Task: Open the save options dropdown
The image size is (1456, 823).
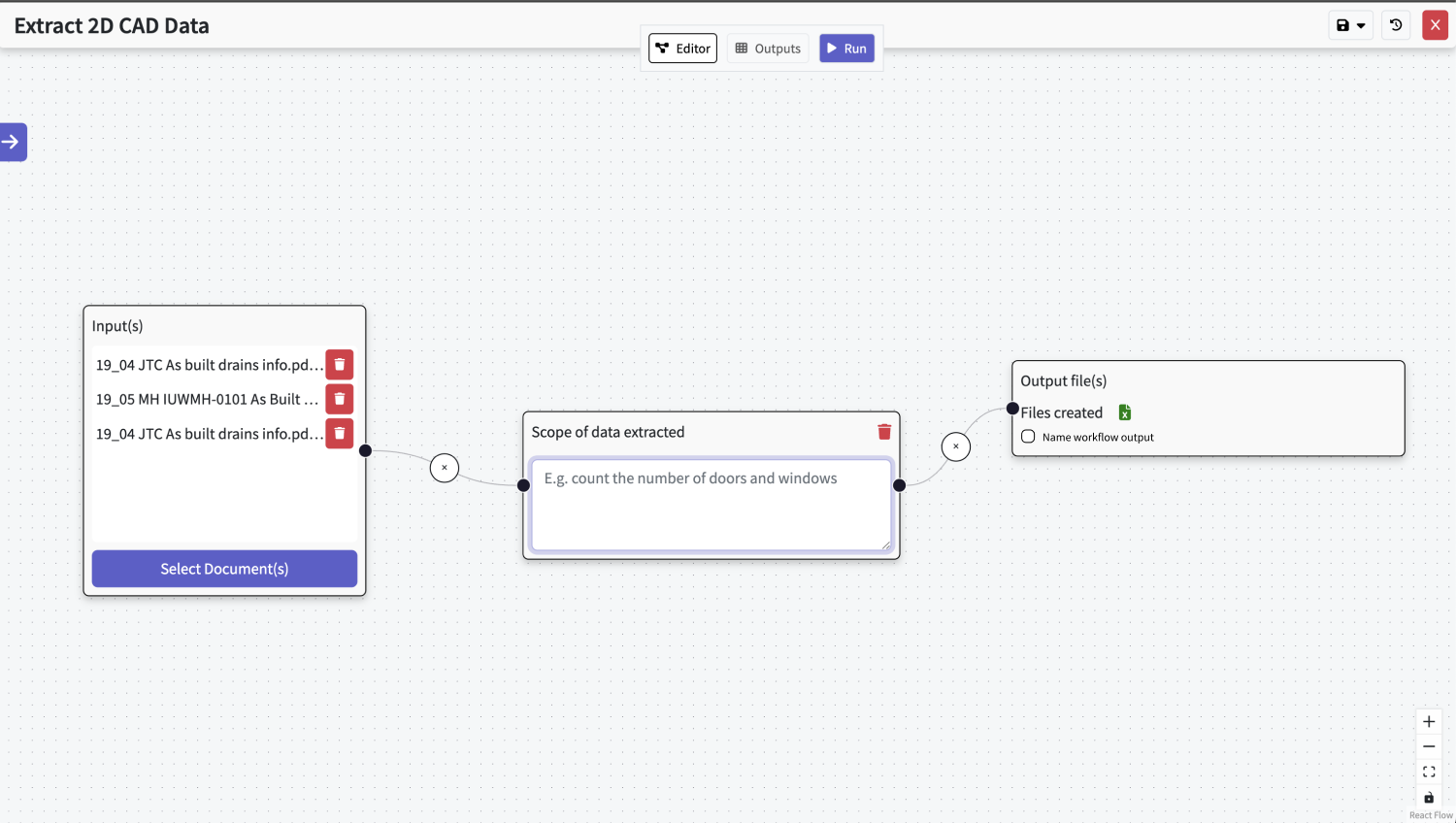Action: pos(1351,25)
